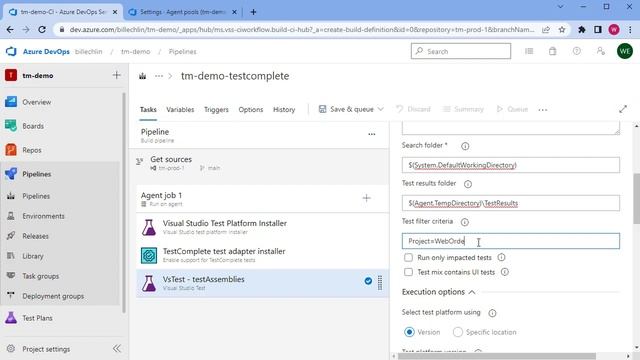
Task: Switch to Settings Agent pools browser tab
Action: point(182,12)
